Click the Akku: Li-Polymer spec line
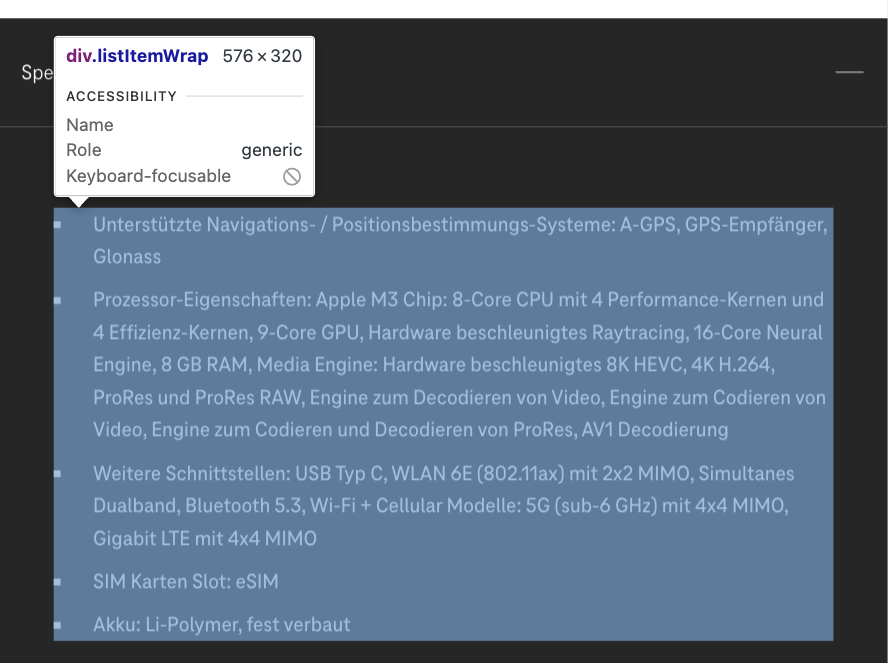The height and width of the screenshot is (663, 888). tap(220, 625)
